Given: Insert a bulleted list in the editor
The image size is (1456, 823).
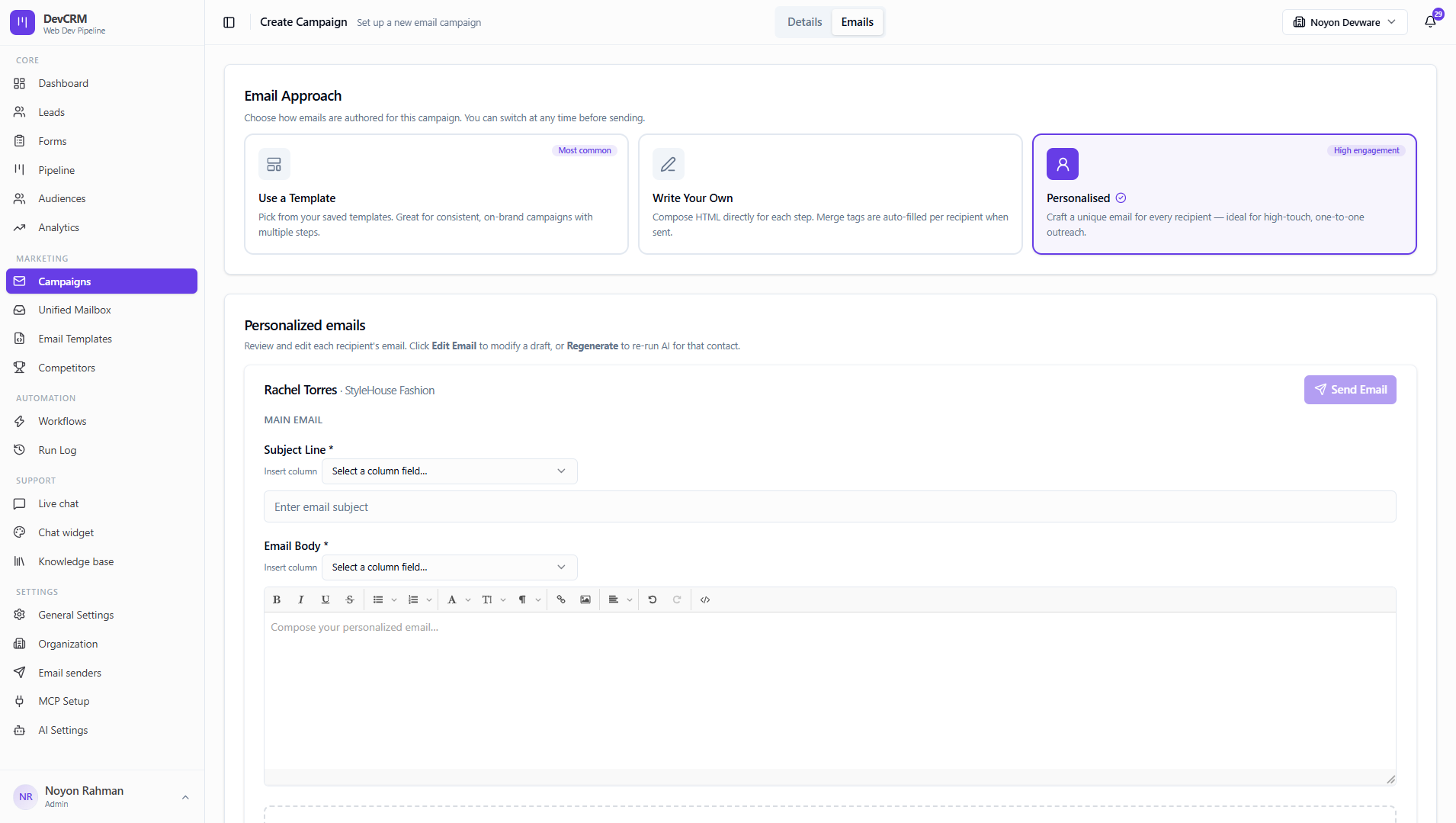Looking at the screenshot, I should point(378,600).
